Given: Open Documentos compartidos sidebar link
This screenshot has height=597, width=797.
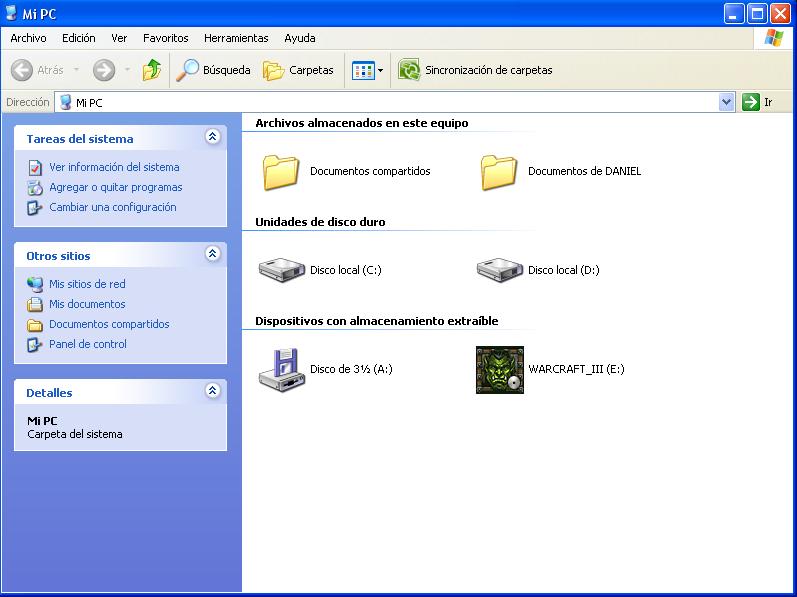Looking at the screenshot, I should (109, 324).
